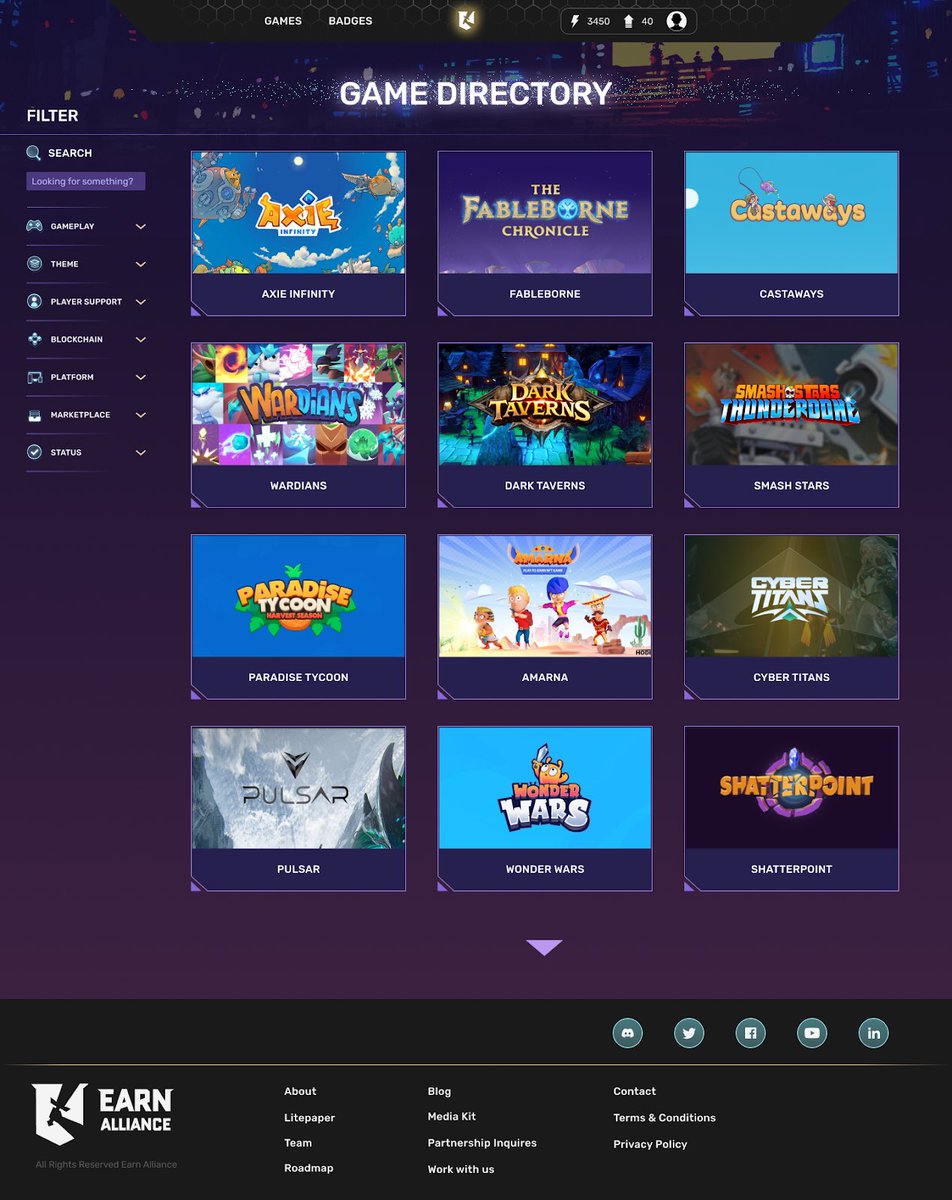
Task: Open the Wardians game card
Action: click(298, 425)
